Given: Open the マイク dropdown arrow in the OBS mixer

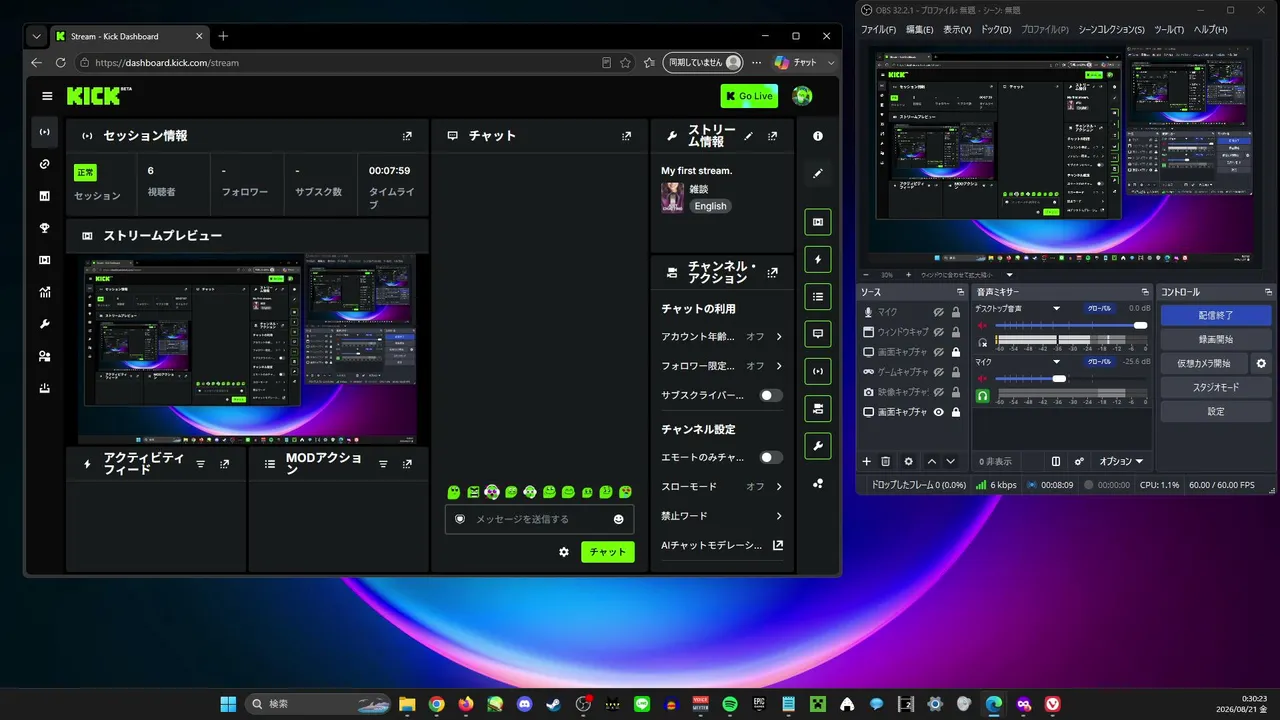Looking at the screenshot, I should click(1056, 362).
